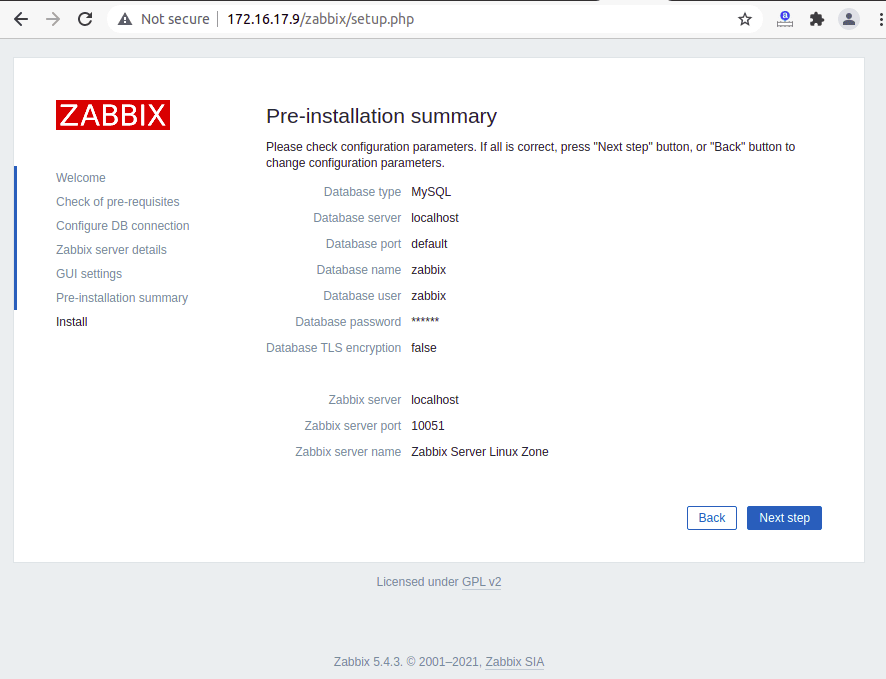
Task: Click the Database server localhost value
Action: coord(435,218)
